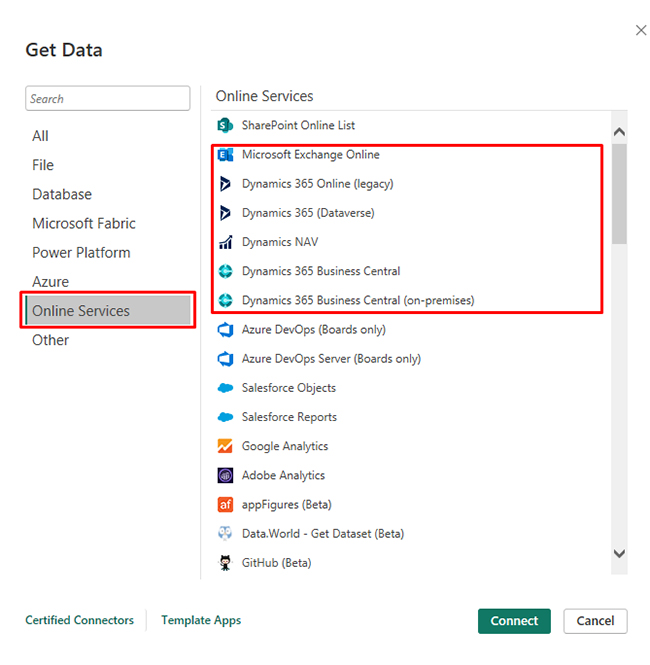Screen dimensions: 650x665
Task: Click the connector list scrollbar thumb
Action: coord(619,194)
